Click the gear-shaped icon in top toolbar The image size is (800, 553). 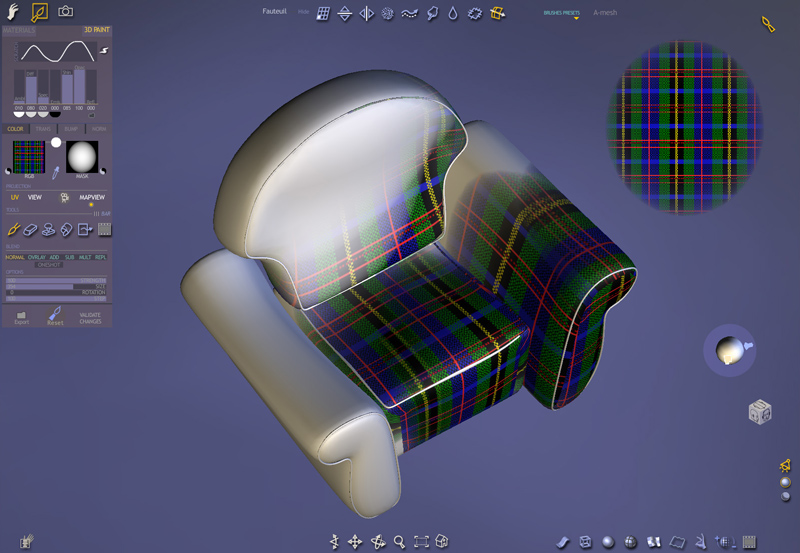point(475,14)
